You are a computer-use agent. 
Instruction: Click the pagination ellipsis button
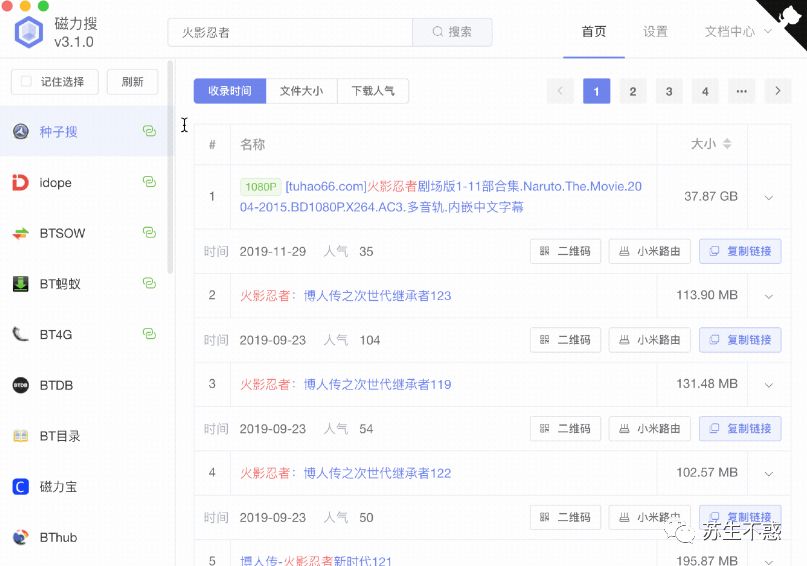(742, 91)
